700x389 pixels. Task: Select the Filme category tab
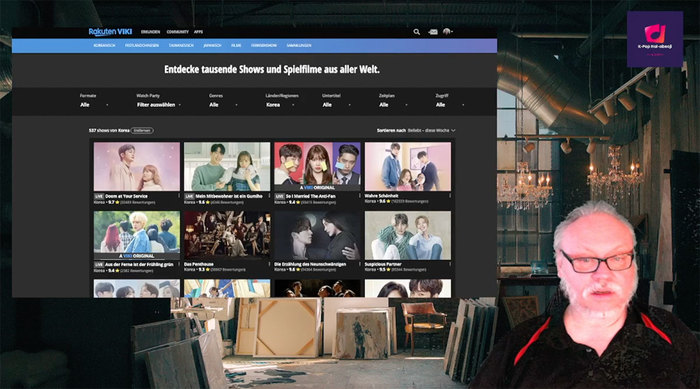coord(236,46)
